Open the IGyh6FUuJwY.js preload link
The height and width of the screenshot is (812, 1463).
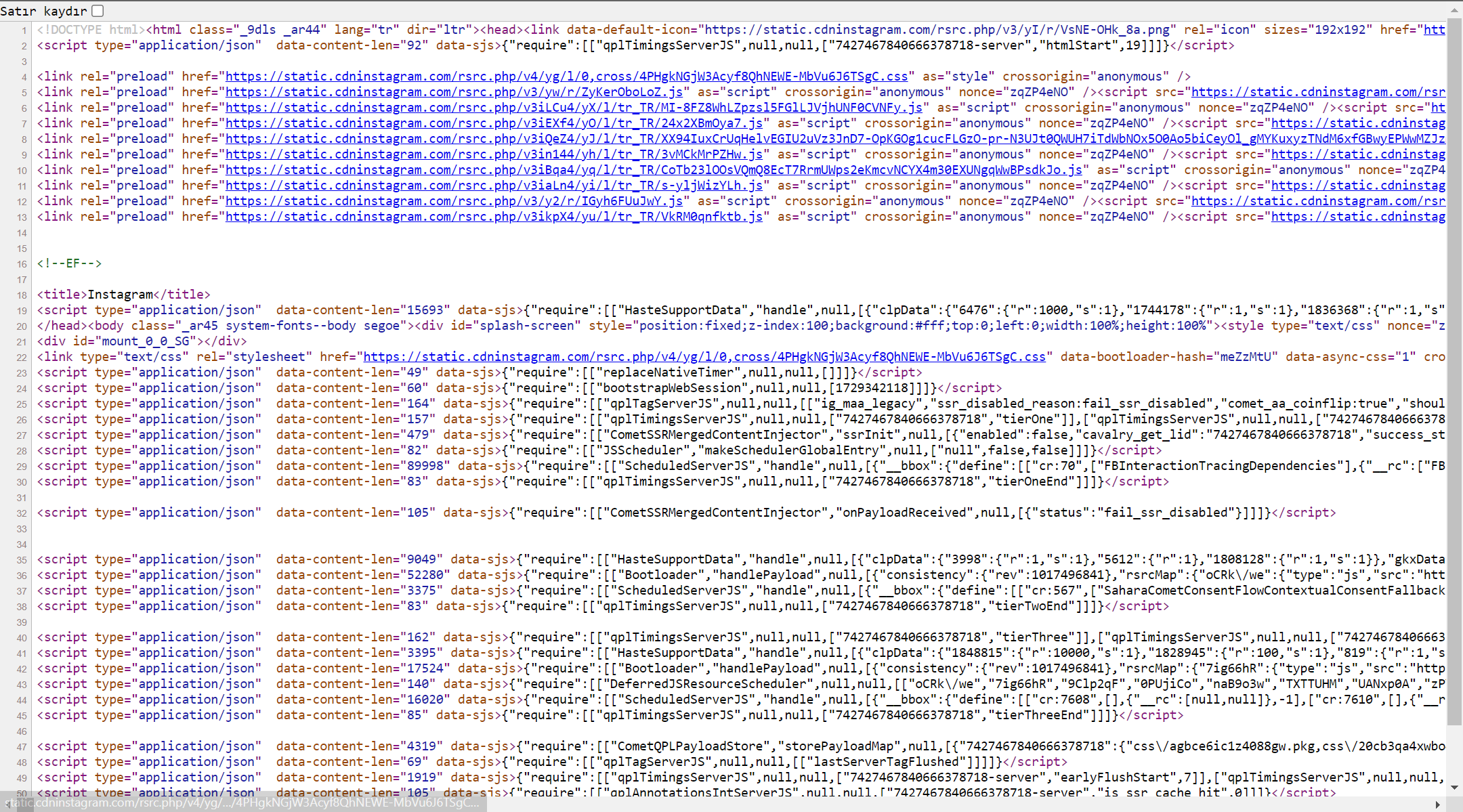(x=454, y=201)
